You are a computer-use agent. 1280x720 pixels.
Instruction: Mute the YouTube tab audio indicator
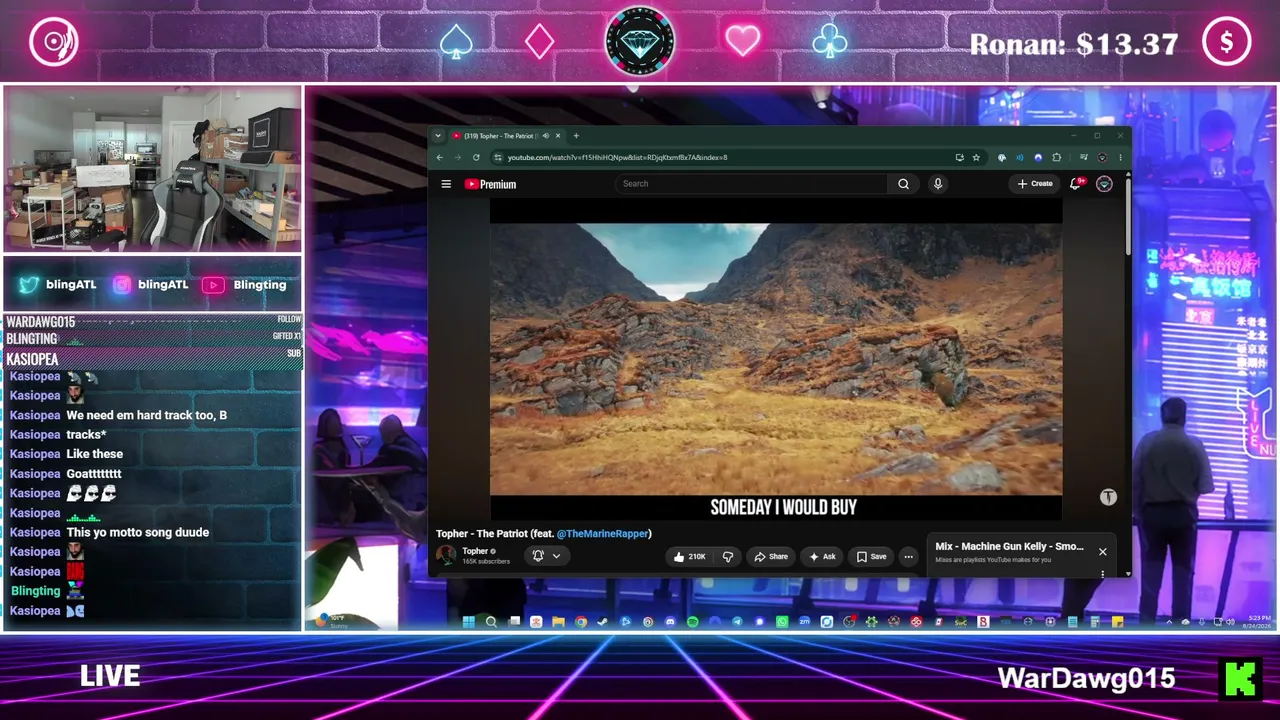(x=545, y=136)
